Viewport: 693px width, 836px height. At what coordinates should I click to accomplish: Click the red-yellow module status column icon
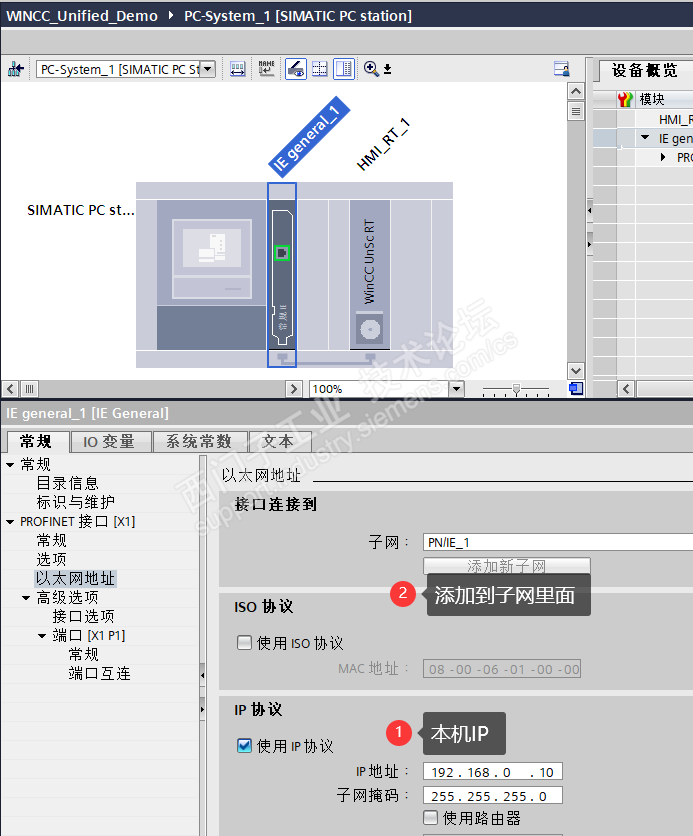click(625, 99)
